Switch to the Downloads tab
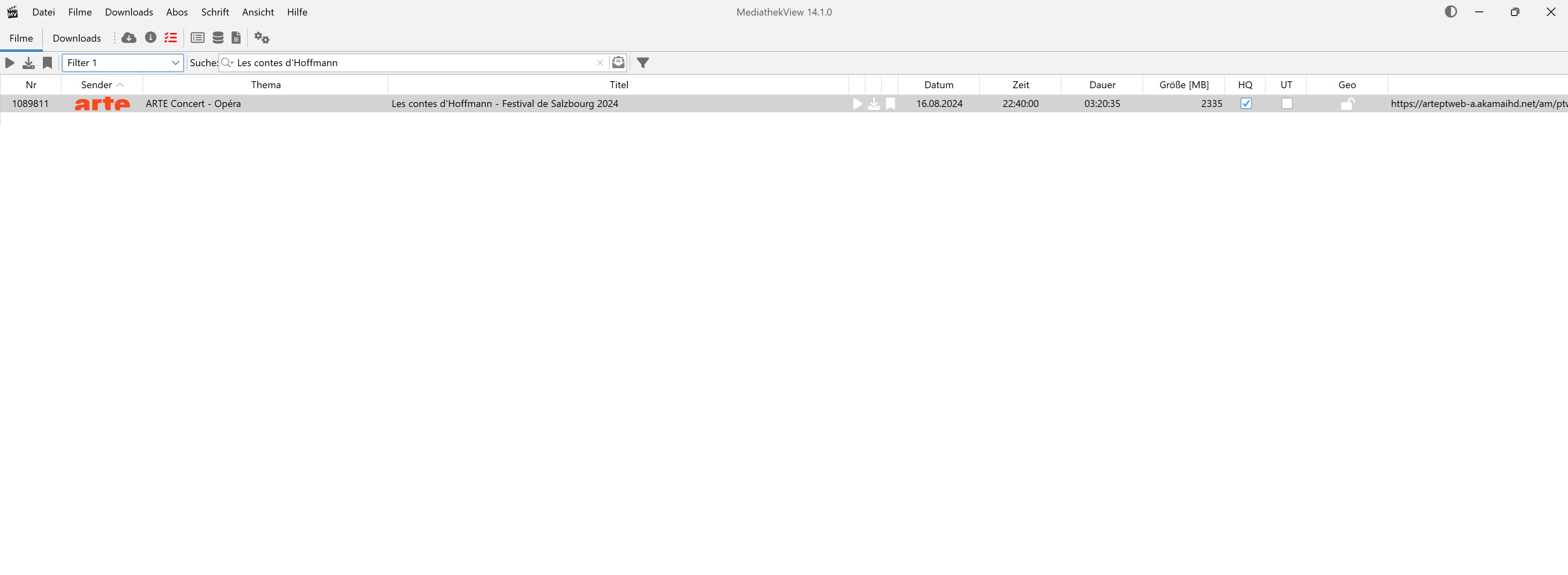1568x575 pixels. (77, 38)
